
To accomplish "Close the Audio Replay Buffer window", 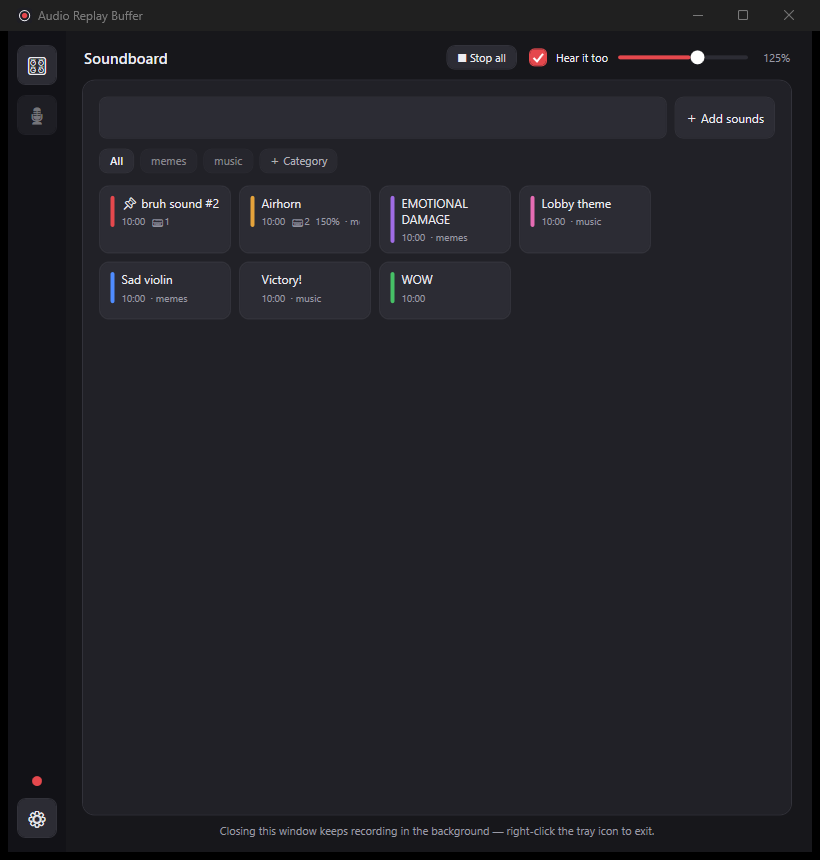I will coord(789,15).
